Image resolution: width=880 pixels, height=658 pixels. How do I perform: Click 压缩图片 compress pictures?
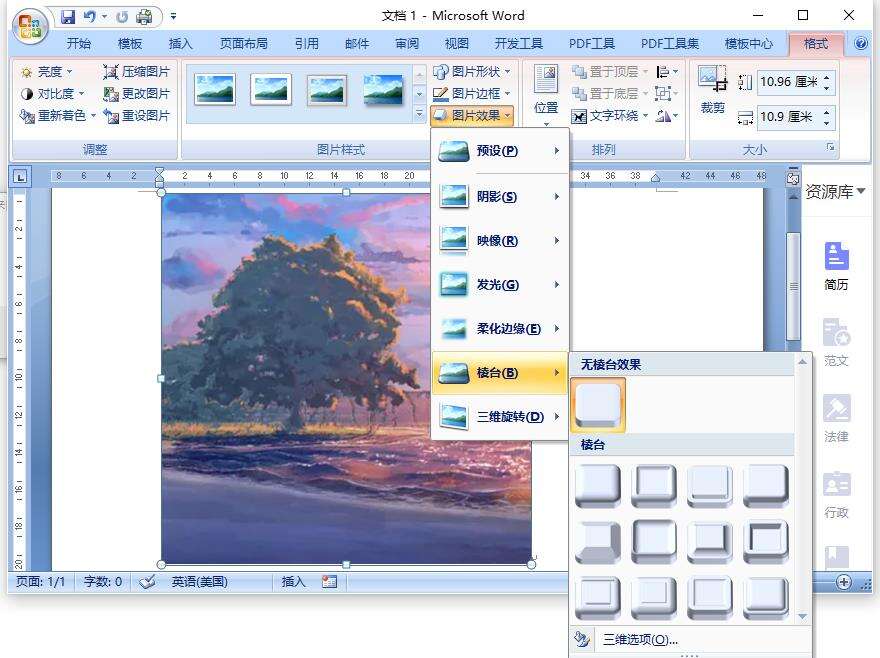tap(136, 71)
